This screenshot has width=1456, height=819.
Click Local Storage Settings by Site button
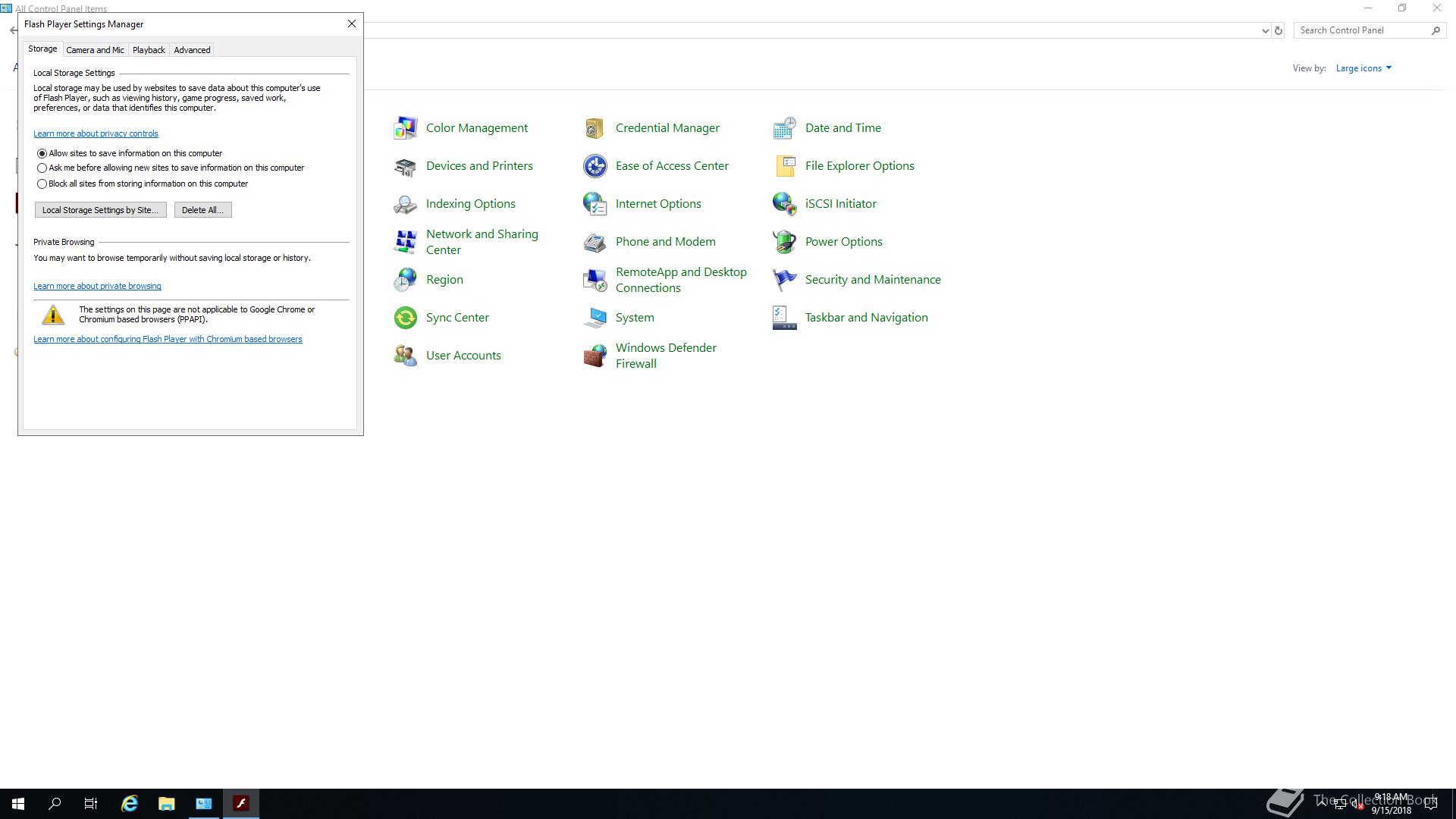pyautogui.click(x=100, y=210)
